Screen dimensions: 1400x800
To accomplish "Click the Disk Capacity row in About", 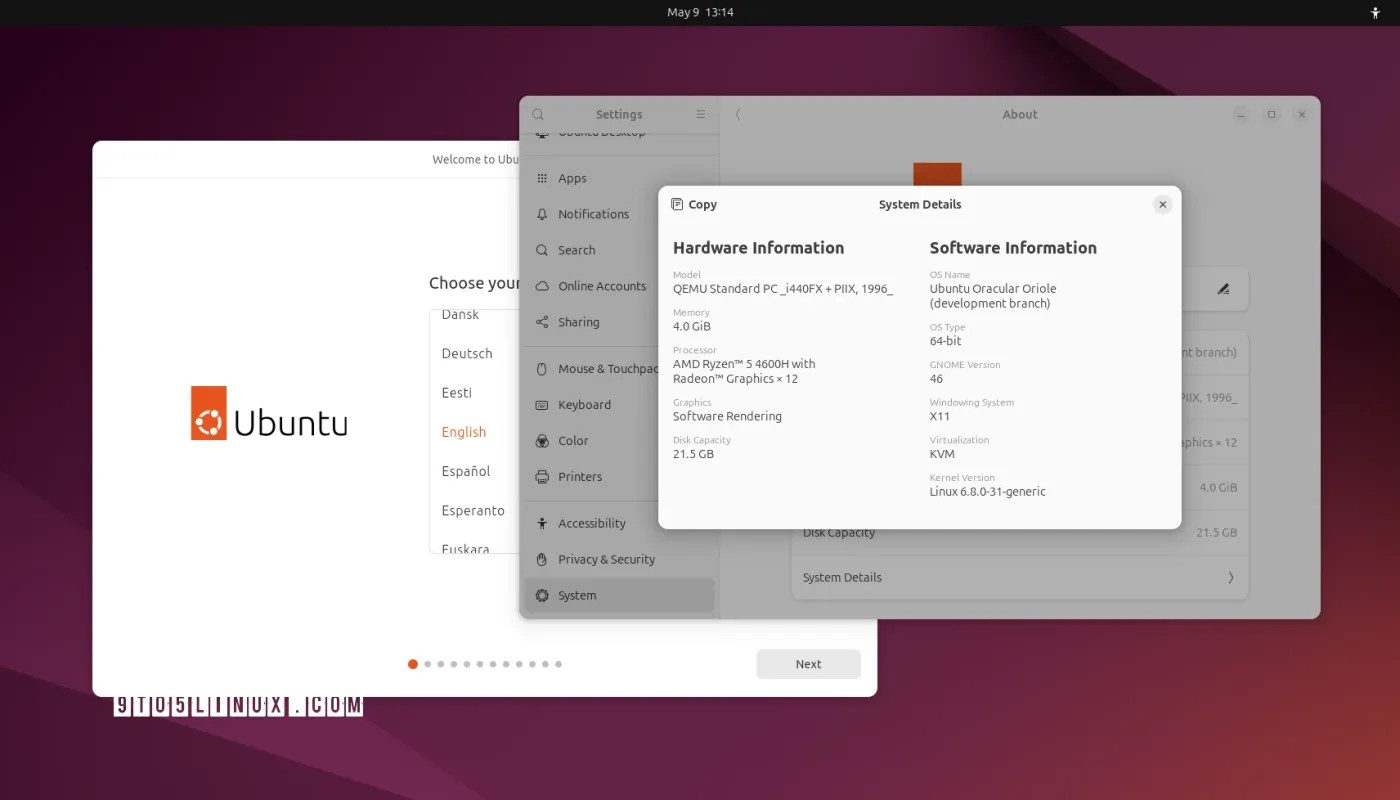I will tap(1020, 532).
